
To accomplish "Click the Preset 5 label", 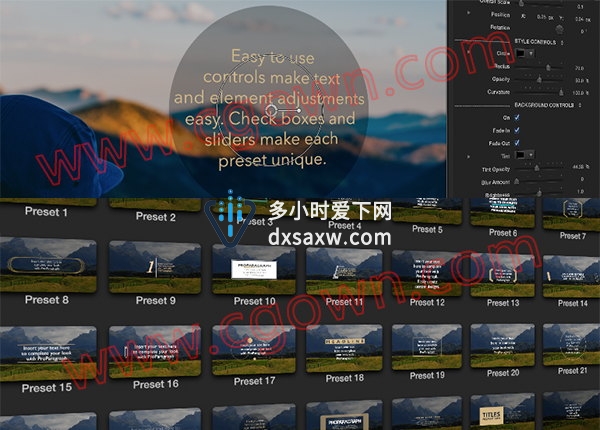I will point(427,229).
